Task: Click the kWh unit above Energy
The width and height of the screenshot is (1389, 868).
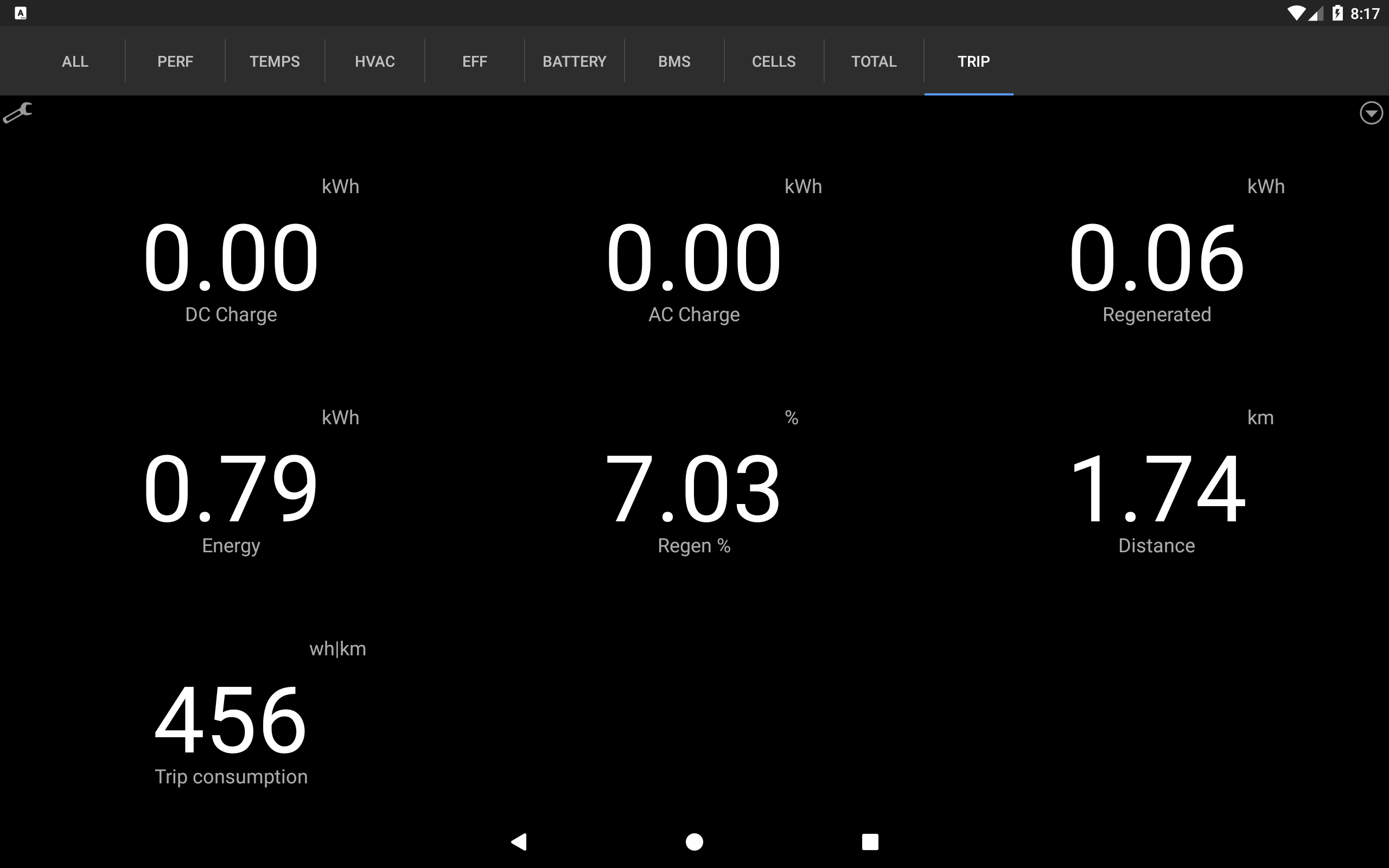Action: (340, 417)
